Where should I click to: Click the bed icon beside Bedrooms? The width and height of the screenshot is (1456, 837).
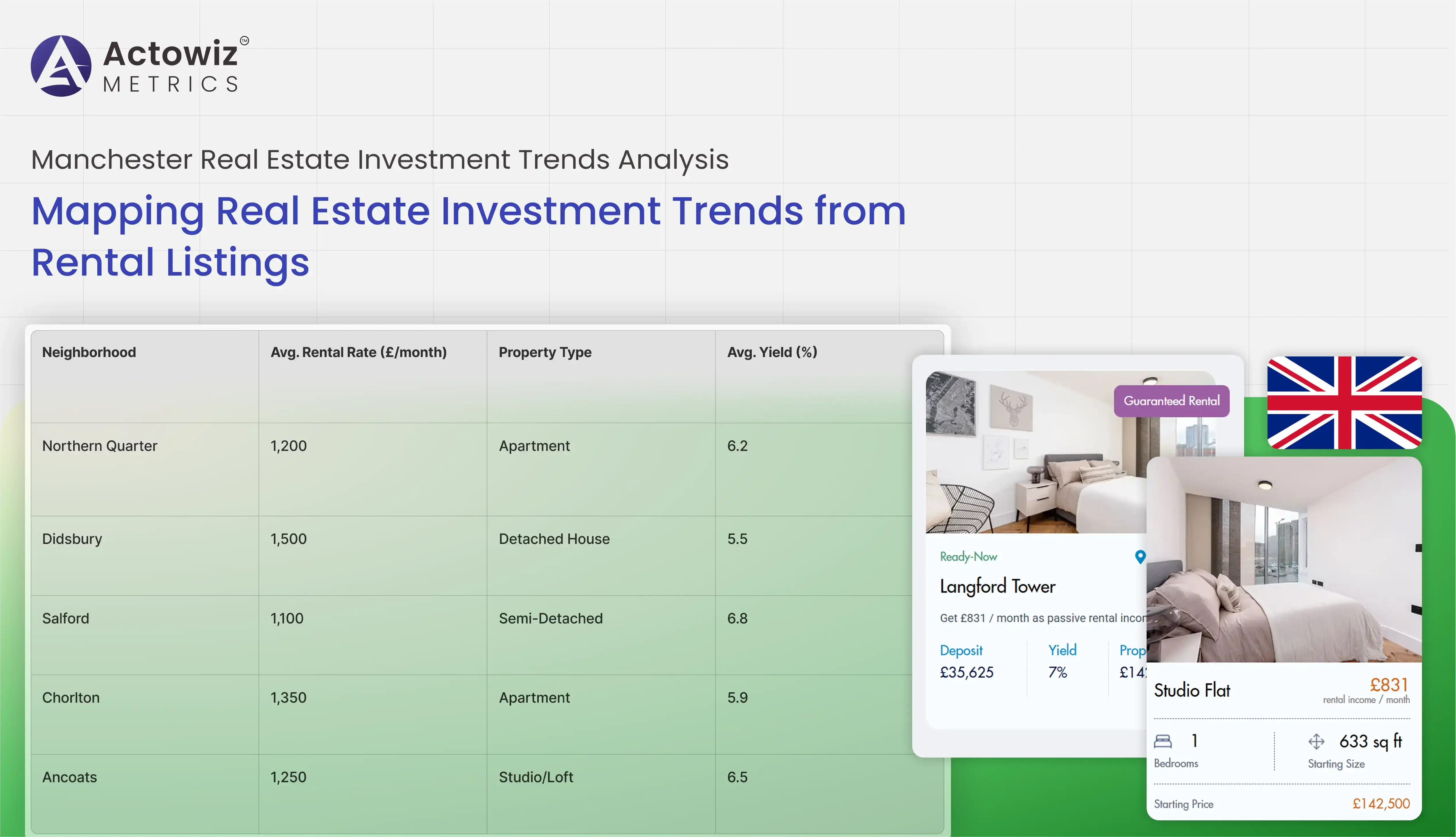tap(1162, 741)
